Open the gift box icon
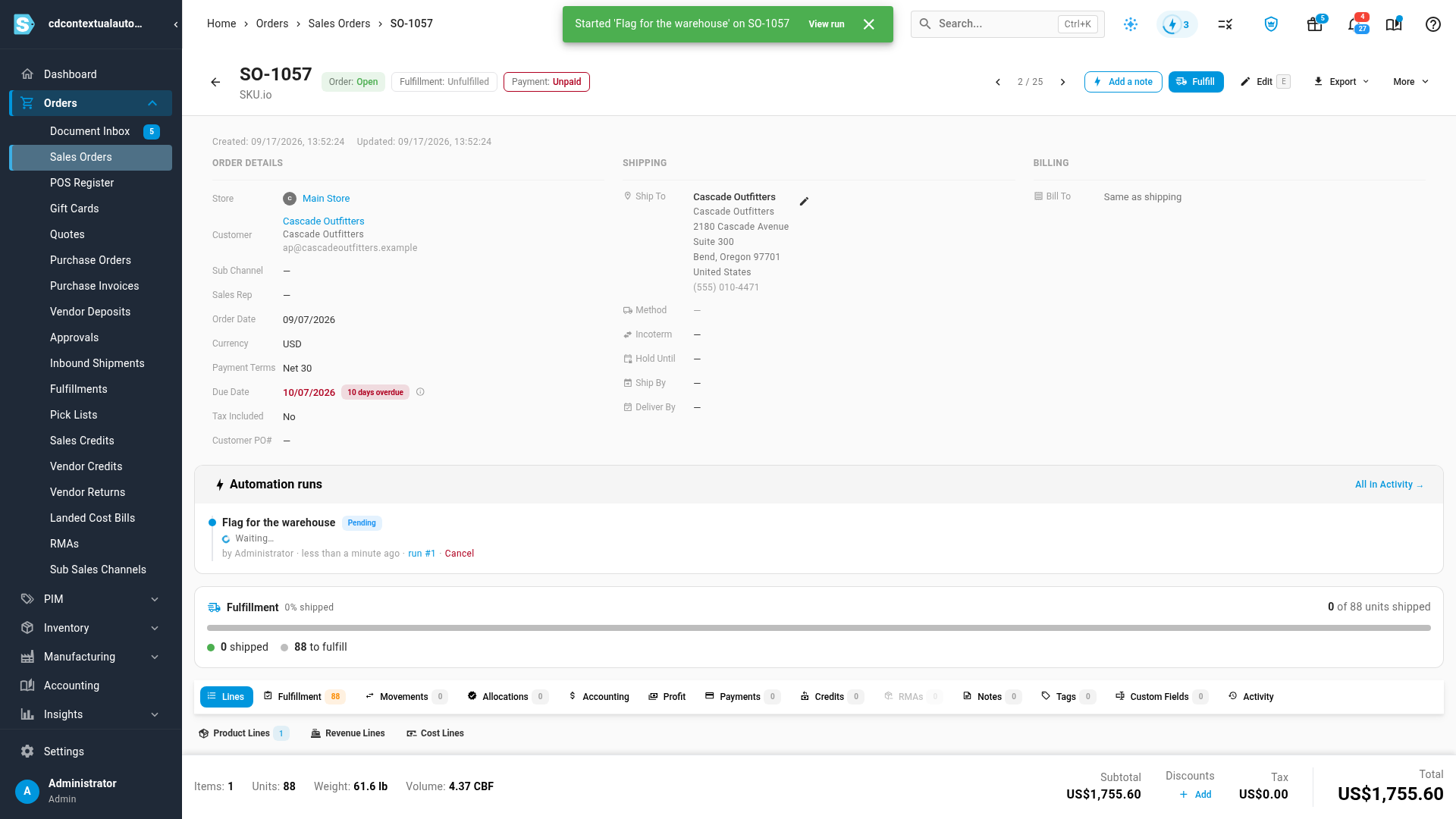 [x=1315, y=24]
